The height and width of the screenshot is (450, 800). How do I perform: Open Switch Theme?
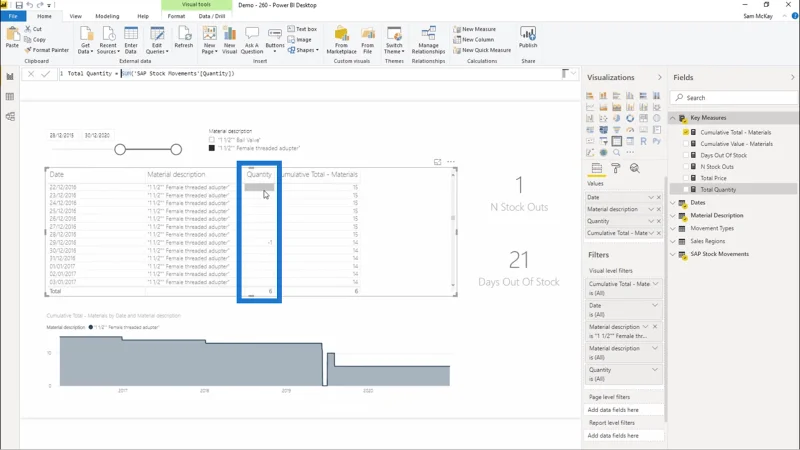(394, 40)
